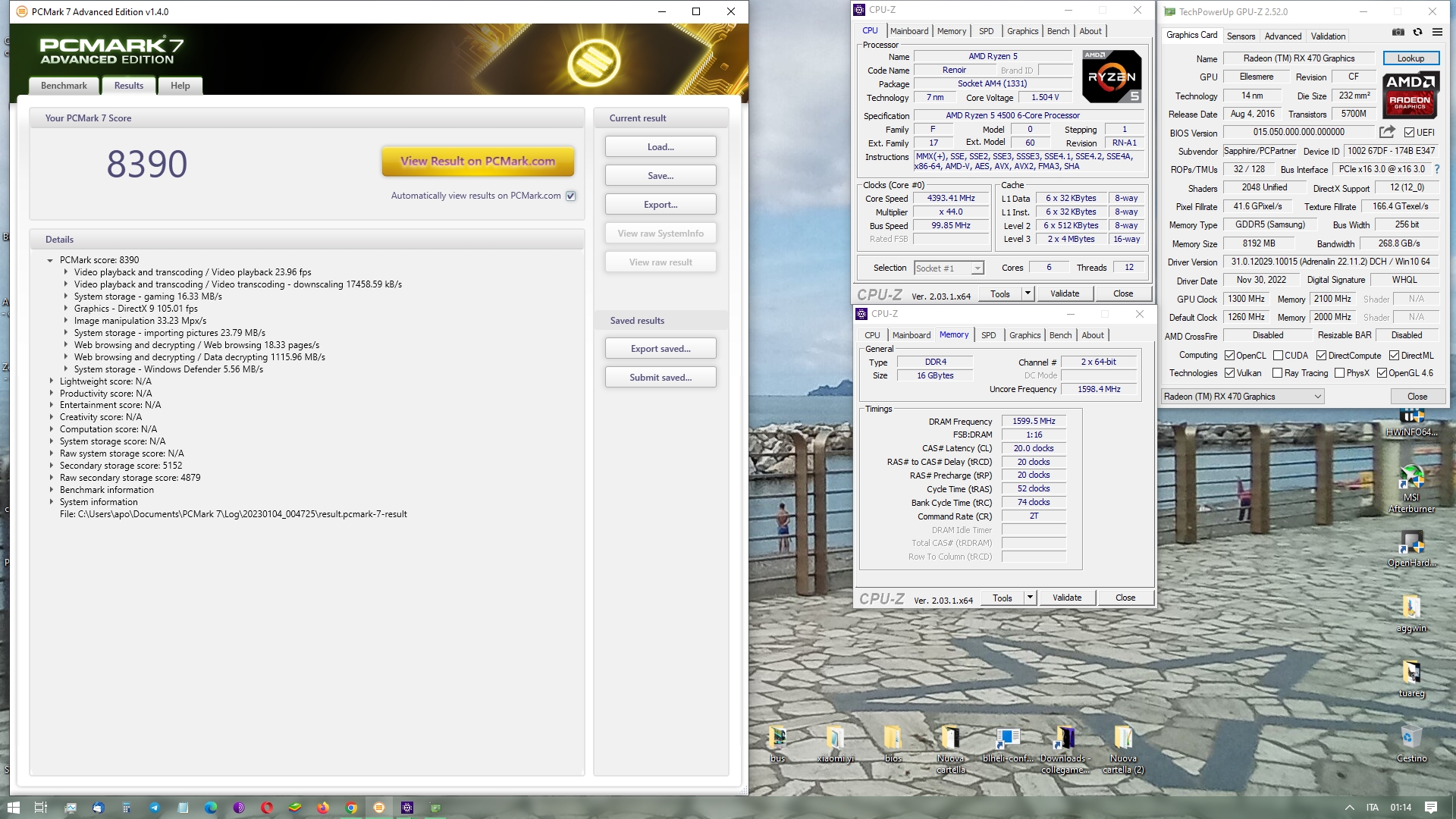Toggle the DirectCompute checkbox
Screen dimensions: 1456x819
tap(1321, 355)
